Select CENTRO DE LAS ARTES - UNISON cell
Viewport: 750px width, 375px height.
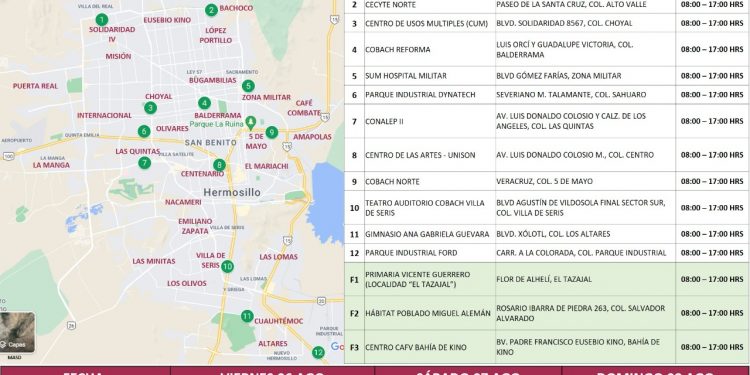(430, 155)
